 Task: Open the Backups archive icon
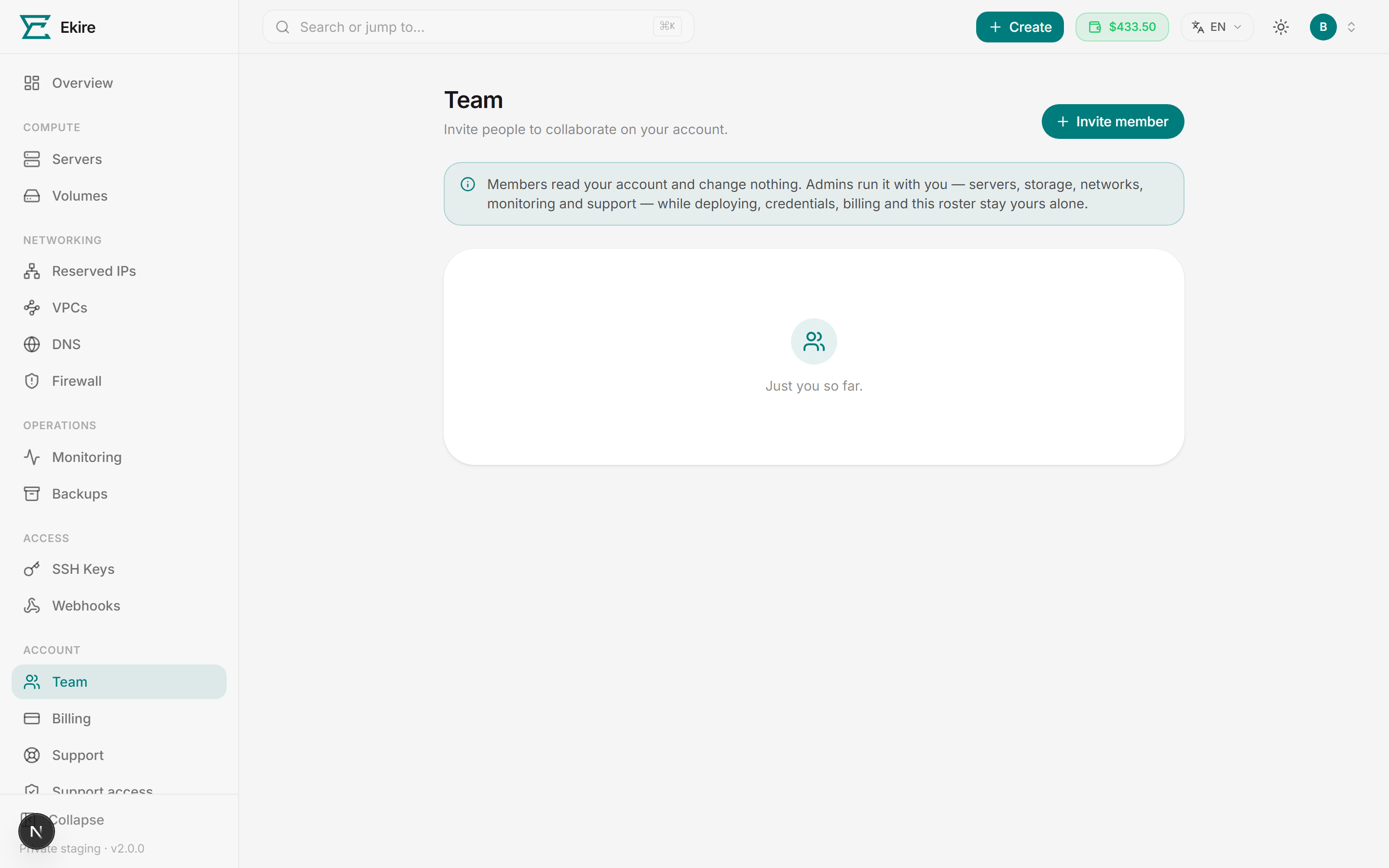pos(31,494)
